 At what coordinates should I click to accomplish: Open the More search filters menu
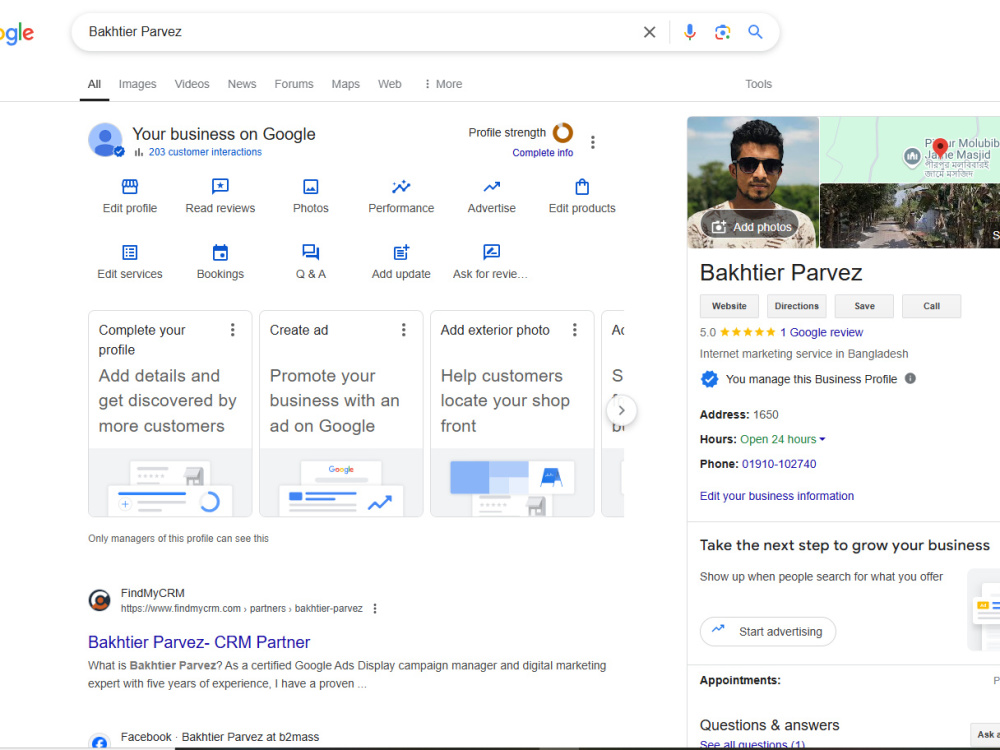443,84
